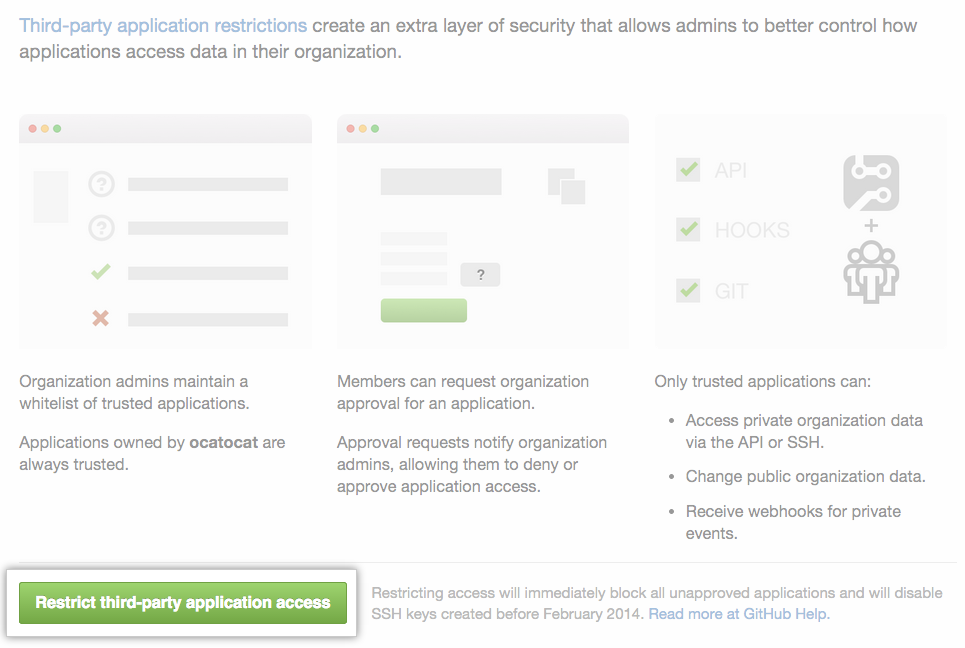Click the green checkmark in whitelist illustration
Viewport: 965px width, 648px height.
(101, 272)
